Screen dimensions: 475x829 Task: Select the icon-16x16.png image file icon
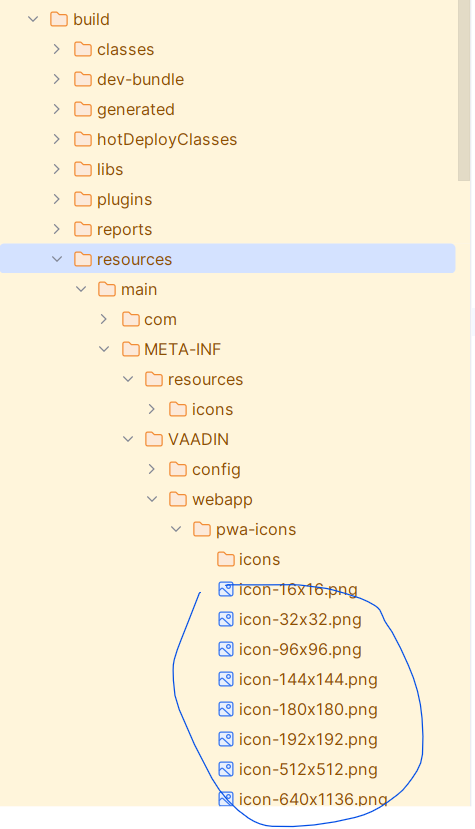pos(226,589)
